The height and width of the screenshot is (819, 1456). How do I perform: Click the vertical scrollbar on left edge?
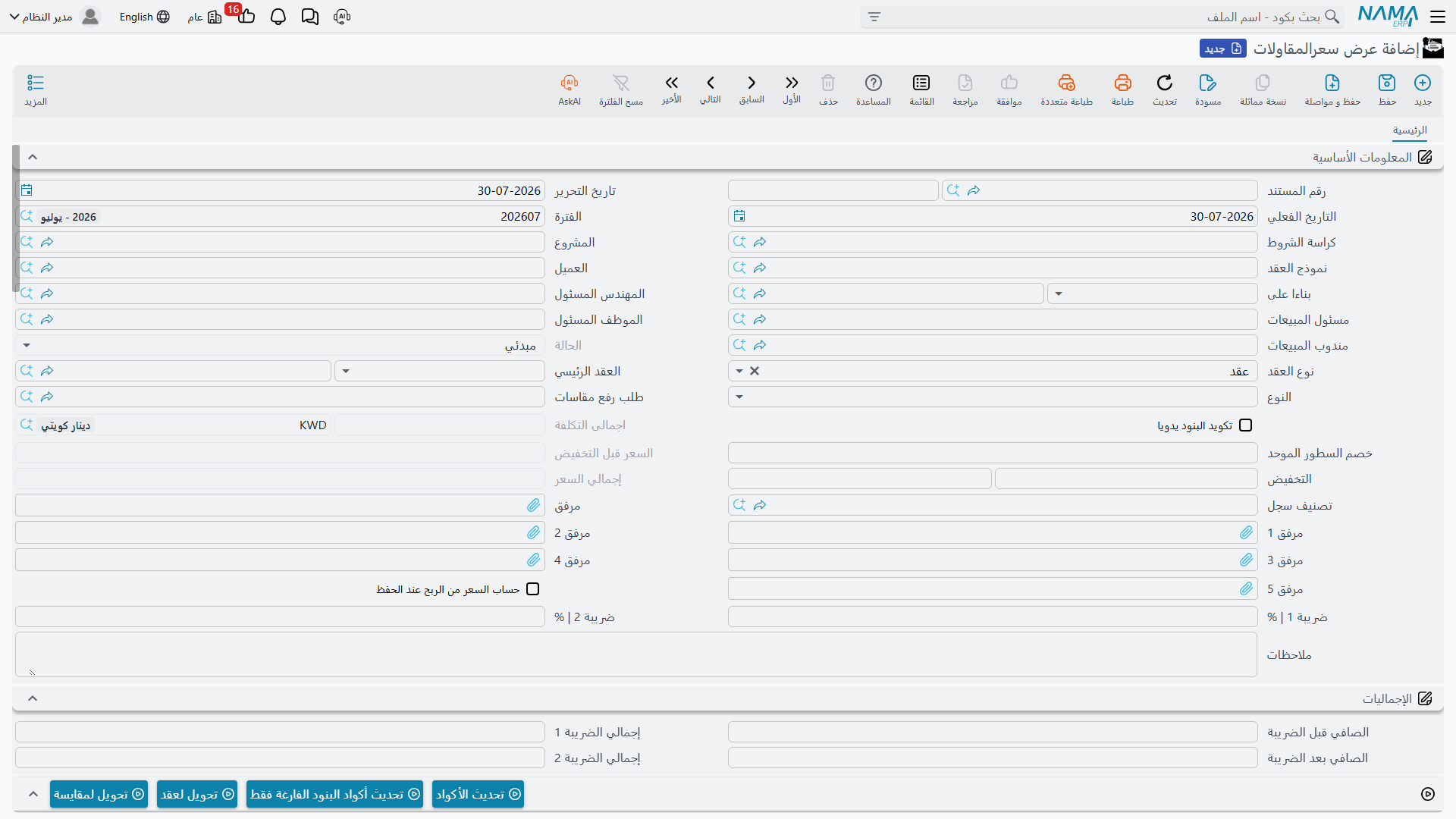(16, 218)
